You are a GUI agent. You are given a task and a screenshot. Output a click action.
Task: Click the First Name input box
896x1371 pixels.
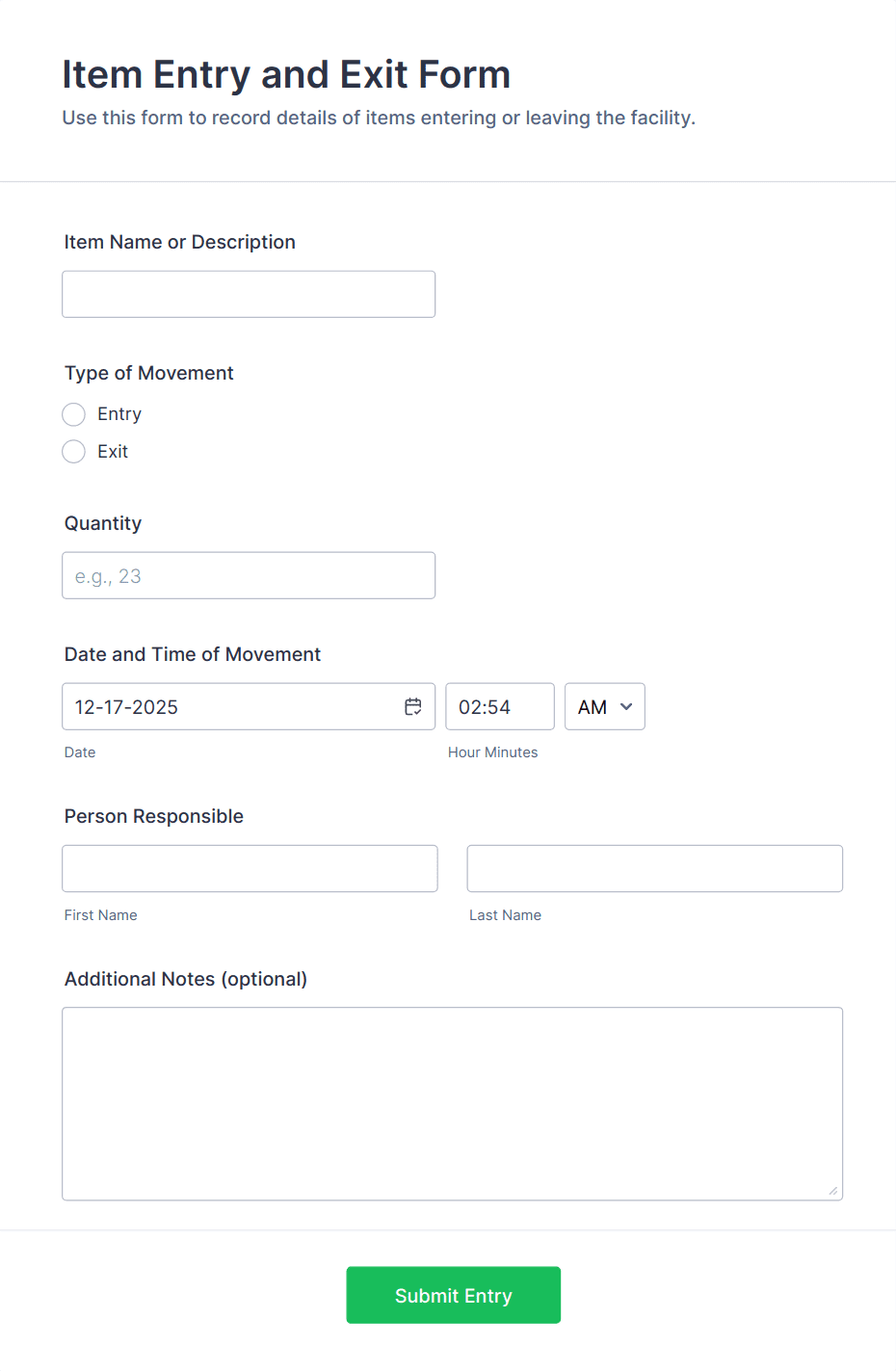click(x=250, y=868)
